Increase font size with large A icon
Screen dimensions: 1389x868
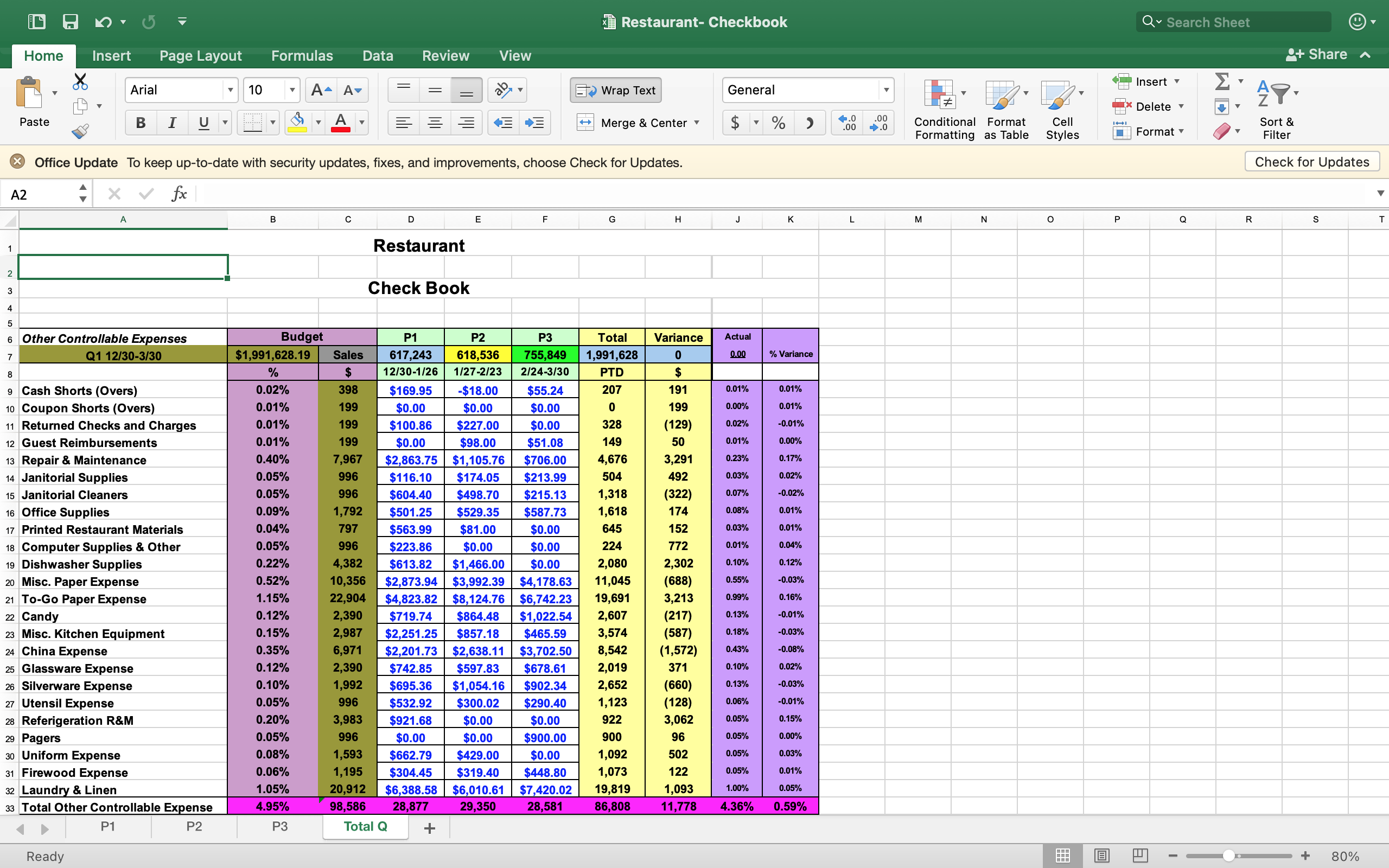point(321,90)
